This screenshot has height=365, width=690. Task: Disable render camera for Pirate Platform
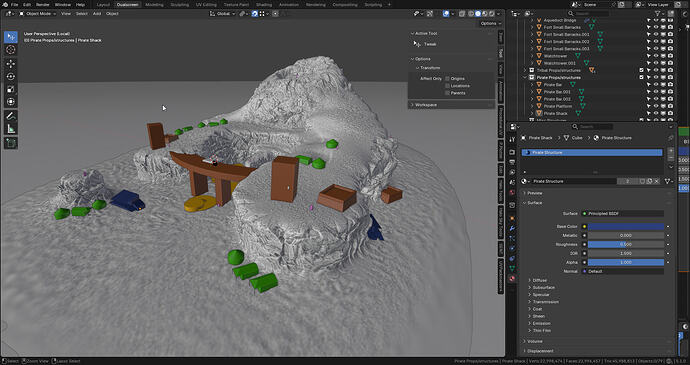pos(670,106)
